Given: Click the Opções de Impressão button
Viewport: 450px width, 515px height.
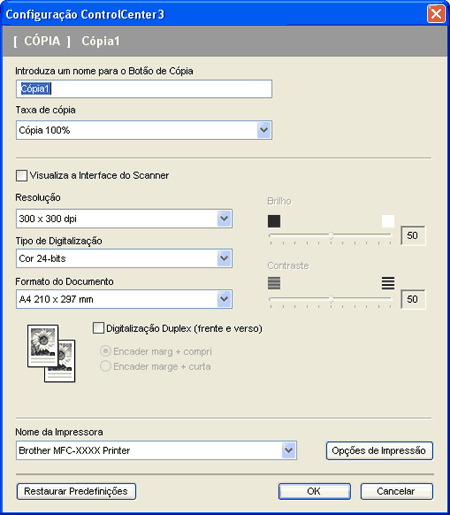Looking at the screenshot, I should point(379,451).
